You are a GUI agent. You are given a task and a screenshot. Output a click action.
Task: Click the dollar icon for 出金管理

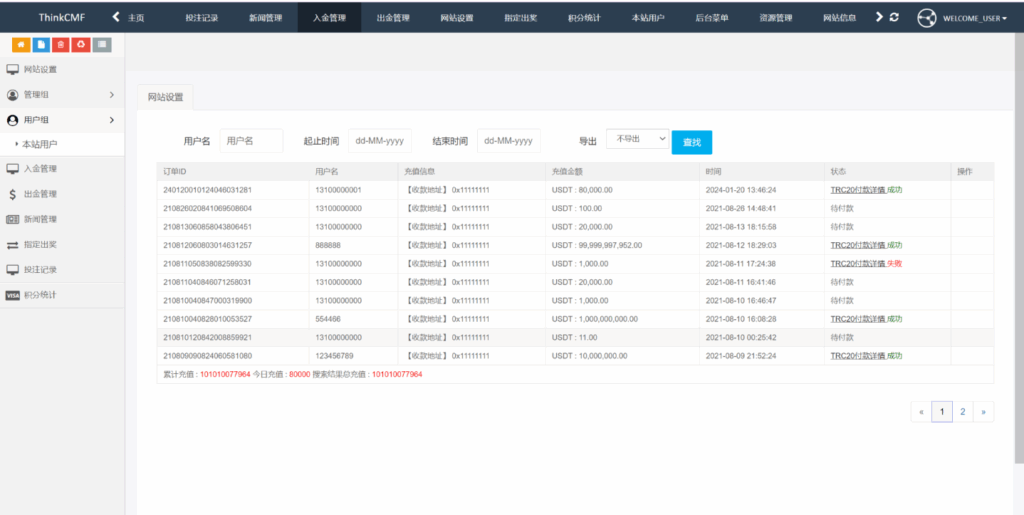pyautogui.click(x=13, y=194)
